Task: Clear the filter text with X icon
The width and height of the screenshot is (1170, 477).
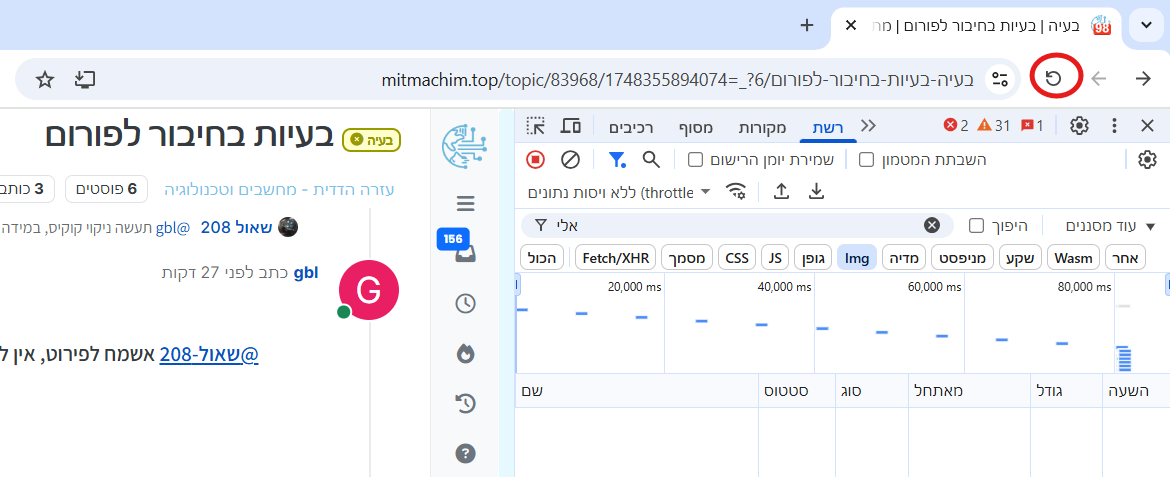Action: click(x=932, y=225)
